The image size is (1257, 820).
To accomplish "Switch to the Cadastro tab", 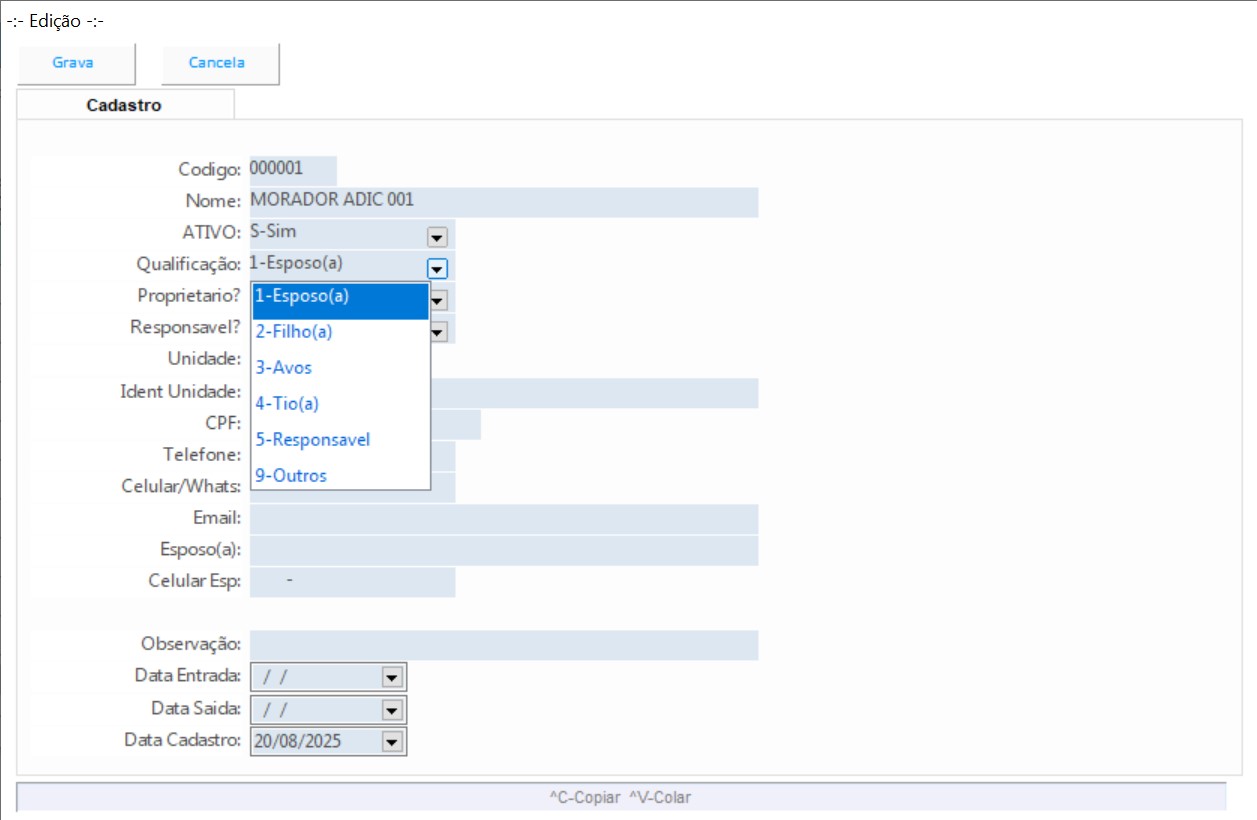I will point(124,105).
